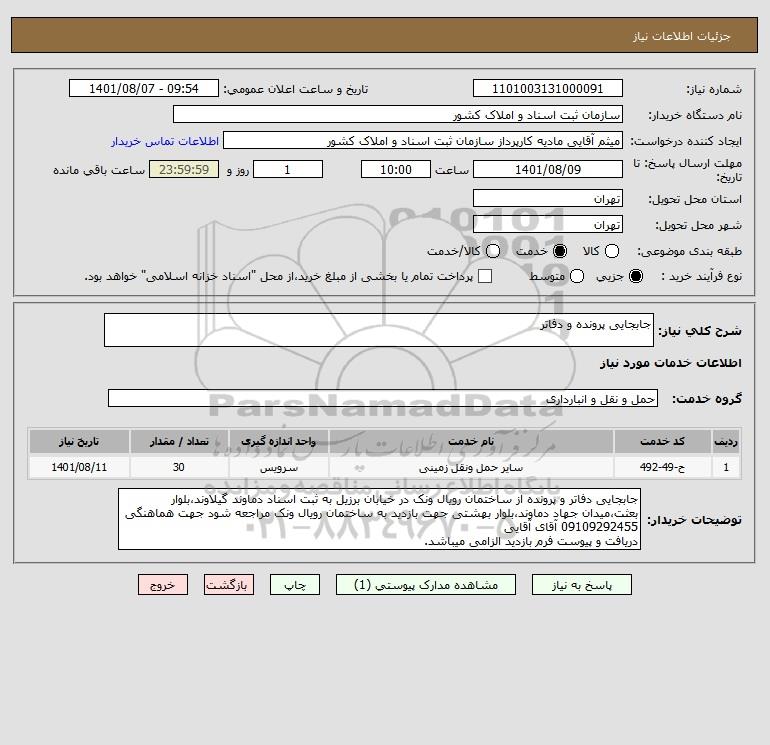Viewport: 770px width, 745px height.
Task: Select the خدمت radio button
Action: 560,251
